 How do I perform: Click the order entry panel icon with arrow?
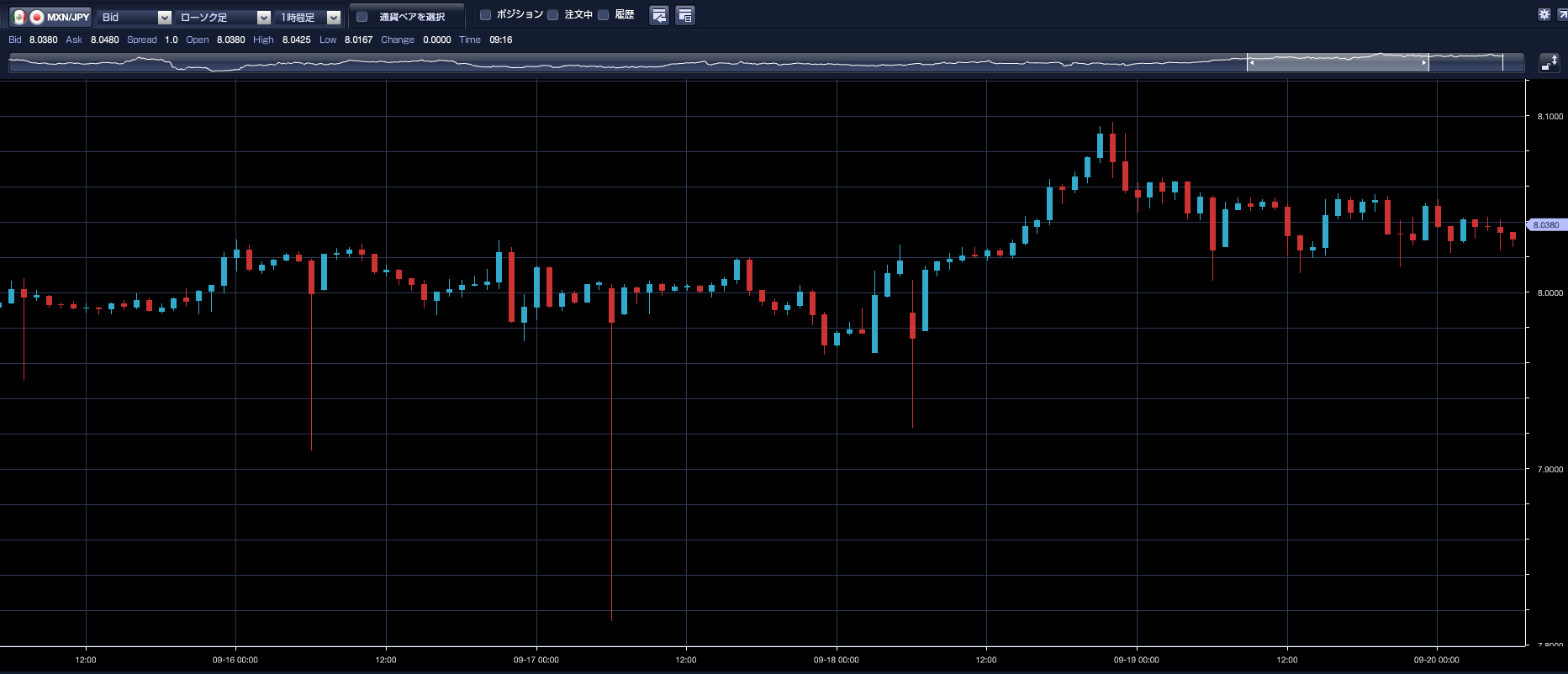659,15
